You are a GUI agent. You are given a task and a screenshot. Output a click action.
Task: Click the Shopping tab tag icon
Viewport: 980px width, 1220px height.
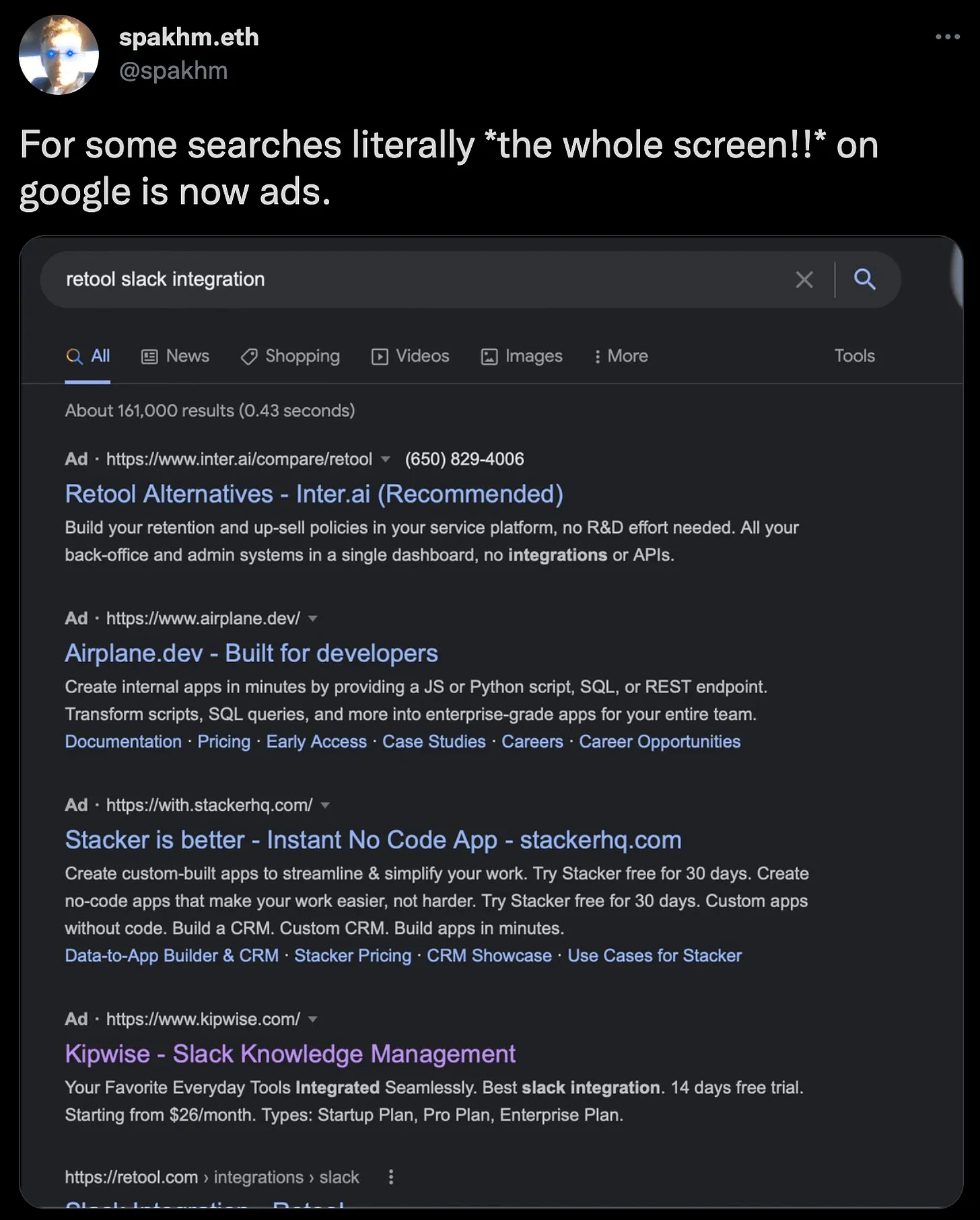(x=249, y=357)
